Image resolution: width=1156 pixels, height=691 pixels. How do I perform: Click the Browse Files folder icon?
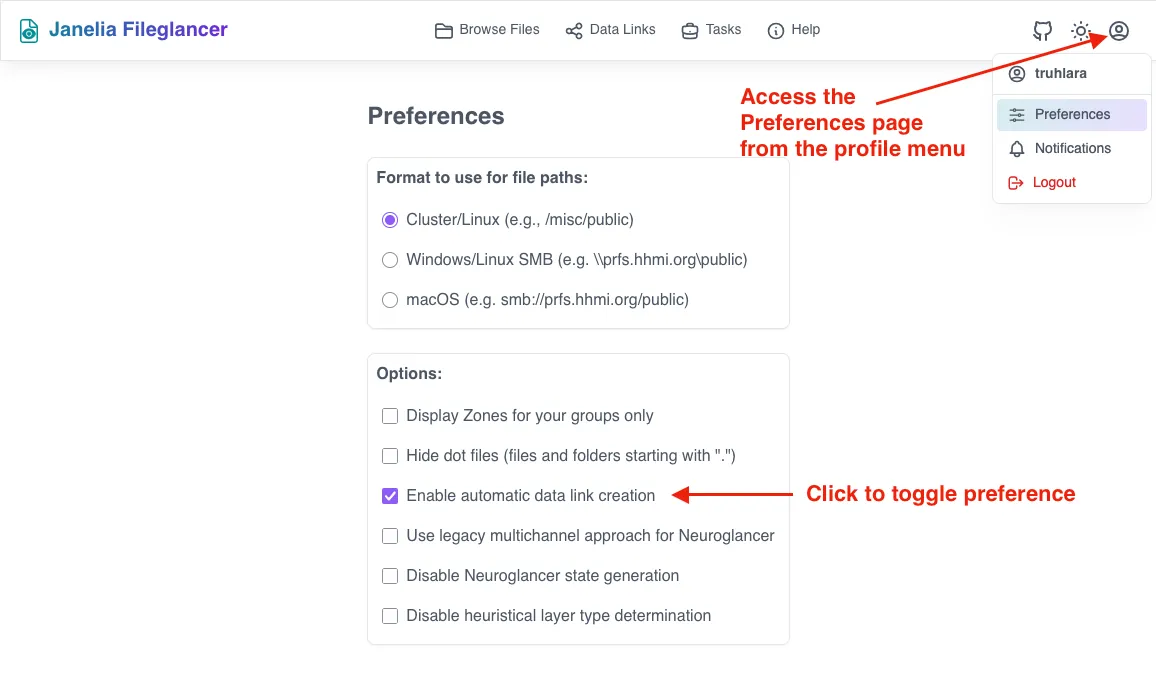[443, 30]
